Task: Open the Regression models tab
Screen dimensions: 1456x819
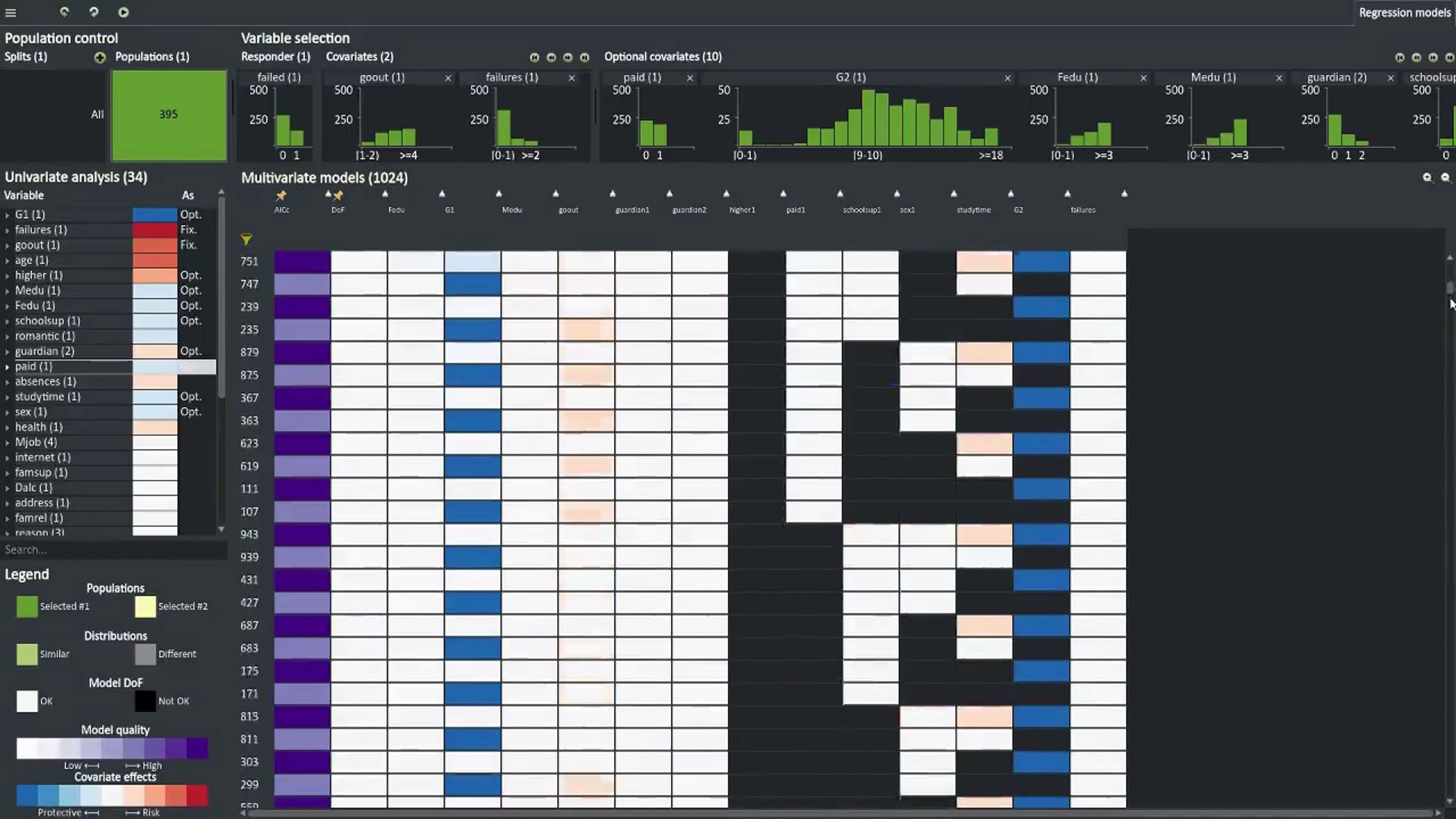Action: (1404, 12)
